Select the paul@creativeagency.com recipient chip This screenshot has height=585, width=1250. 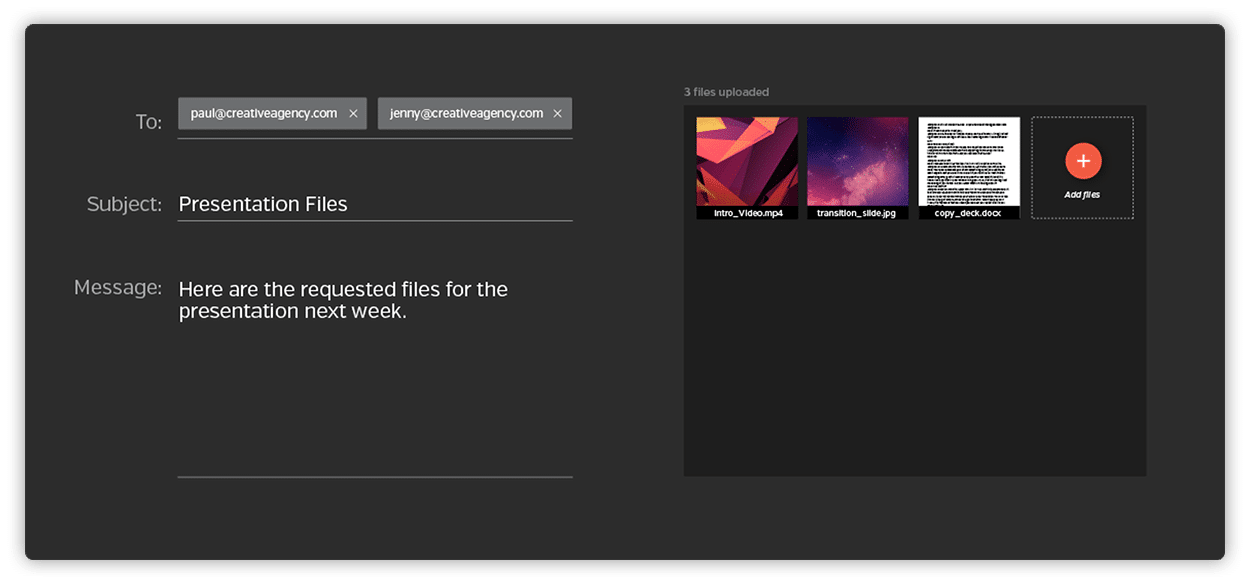[x=273, y=113]
